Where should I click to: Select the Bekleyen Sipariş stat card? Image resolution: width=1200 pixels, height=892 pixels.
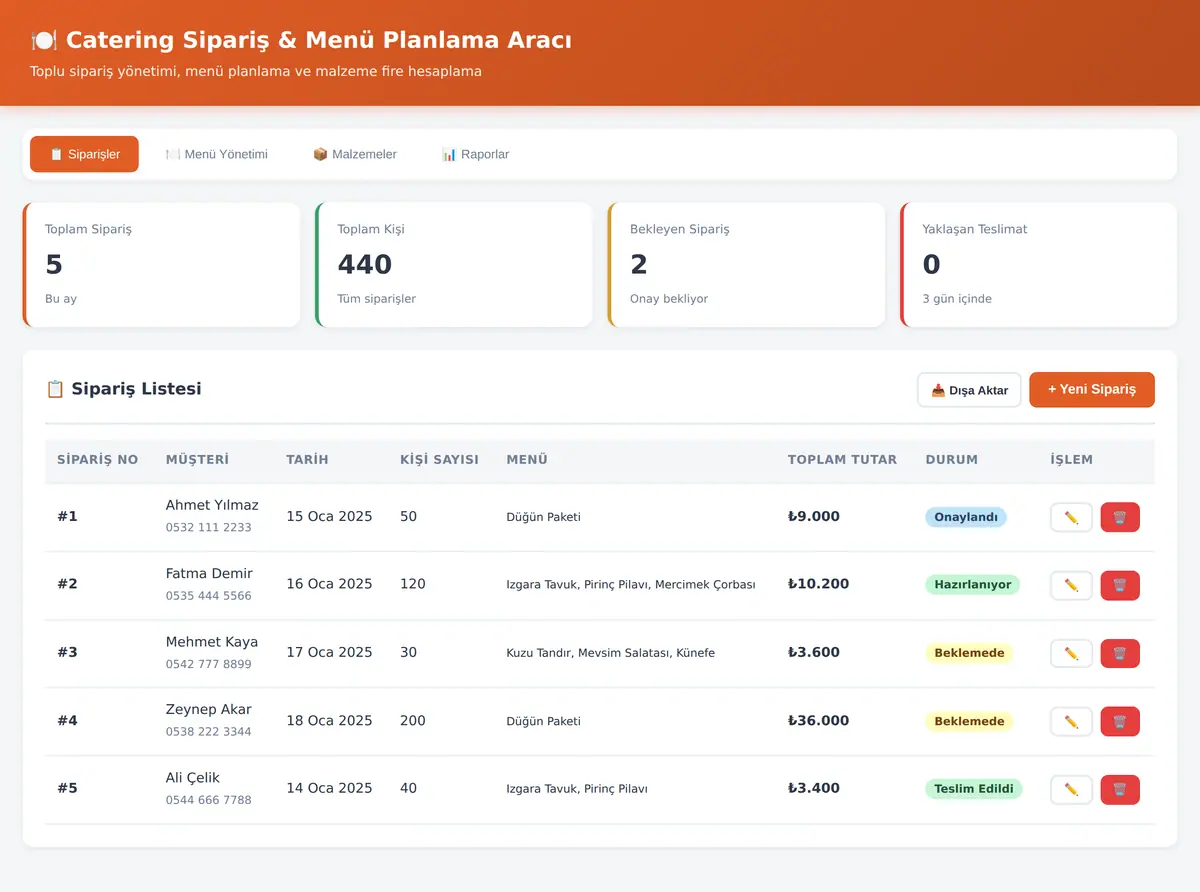[746, 265]
